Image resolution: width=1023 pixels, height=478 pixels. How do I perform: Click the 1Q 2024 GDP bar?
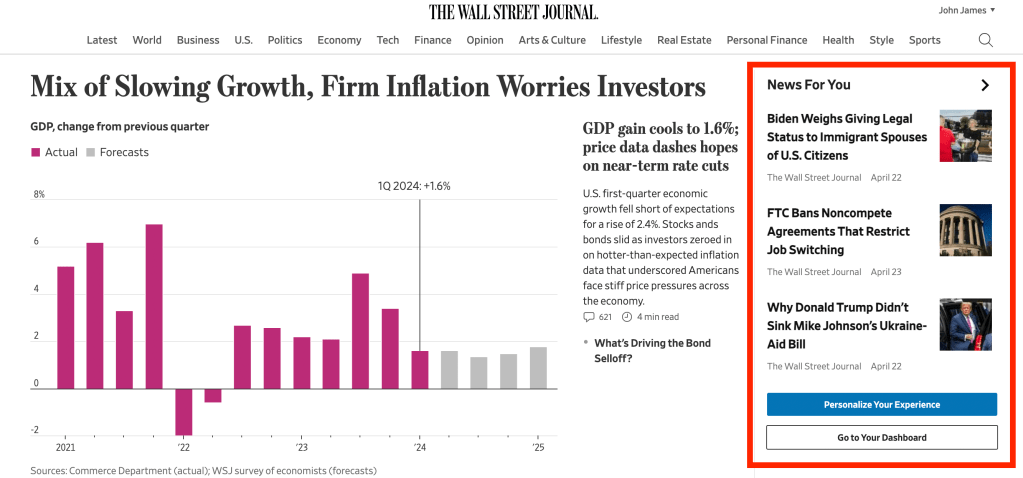click(x=420, y=369)
